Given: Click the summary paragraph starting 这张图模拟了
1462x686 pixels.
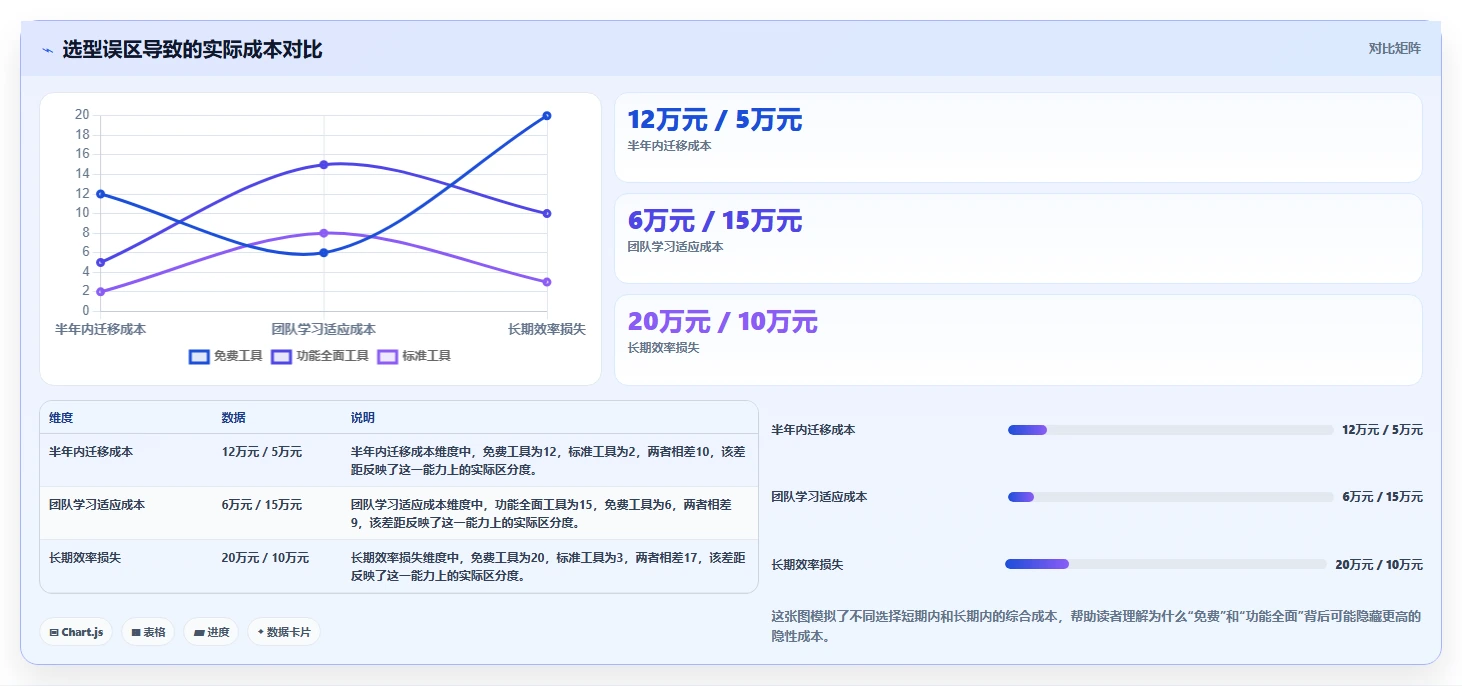Looking at the screenshot, I should click(1096, 626).
